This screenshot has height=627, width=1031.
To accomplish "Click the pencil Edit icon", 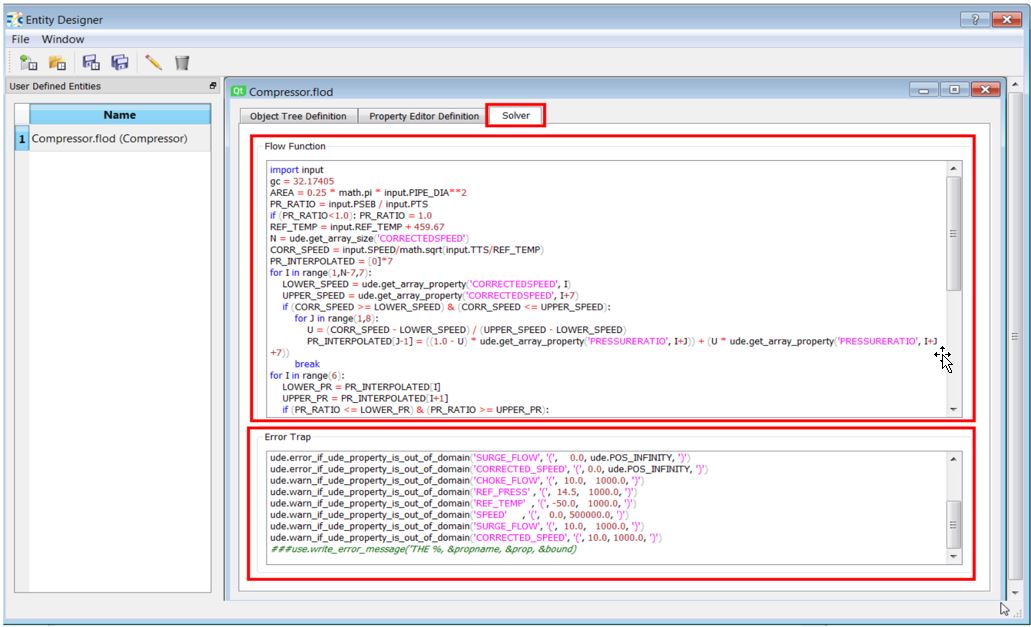I will [153, 63].
